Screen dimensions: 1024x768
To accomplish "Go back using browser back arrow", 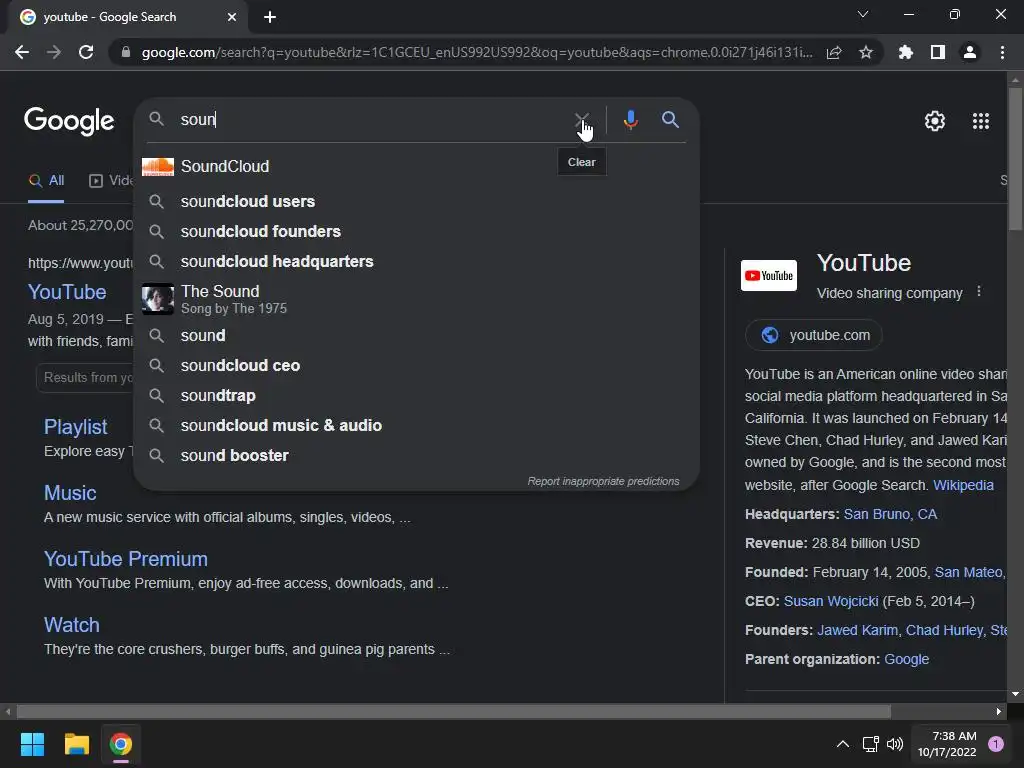I will click(22, 52).
